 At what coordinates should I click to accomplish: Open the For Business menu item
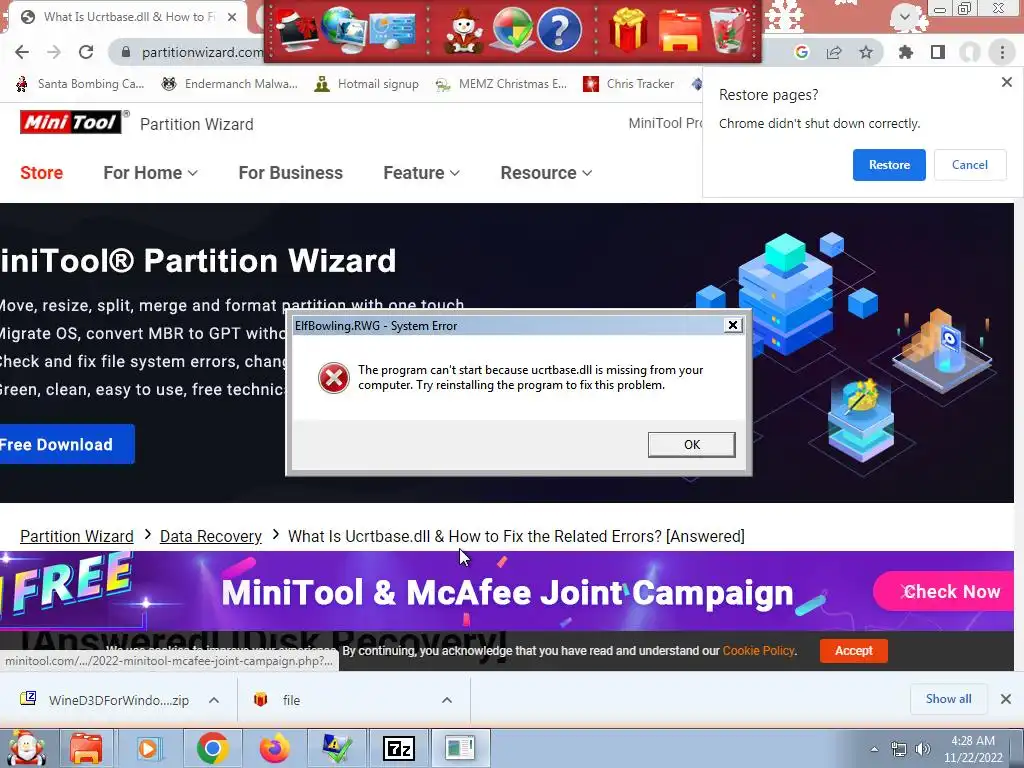pyautogui.click(x=291, y=173)
